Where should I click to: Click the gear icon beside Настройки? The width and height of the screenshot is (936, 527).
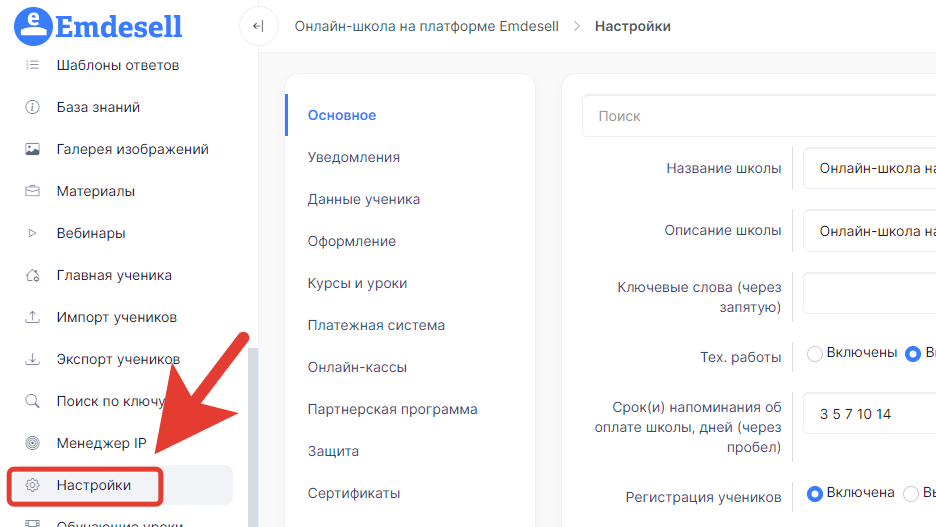(x=32, y=485)
